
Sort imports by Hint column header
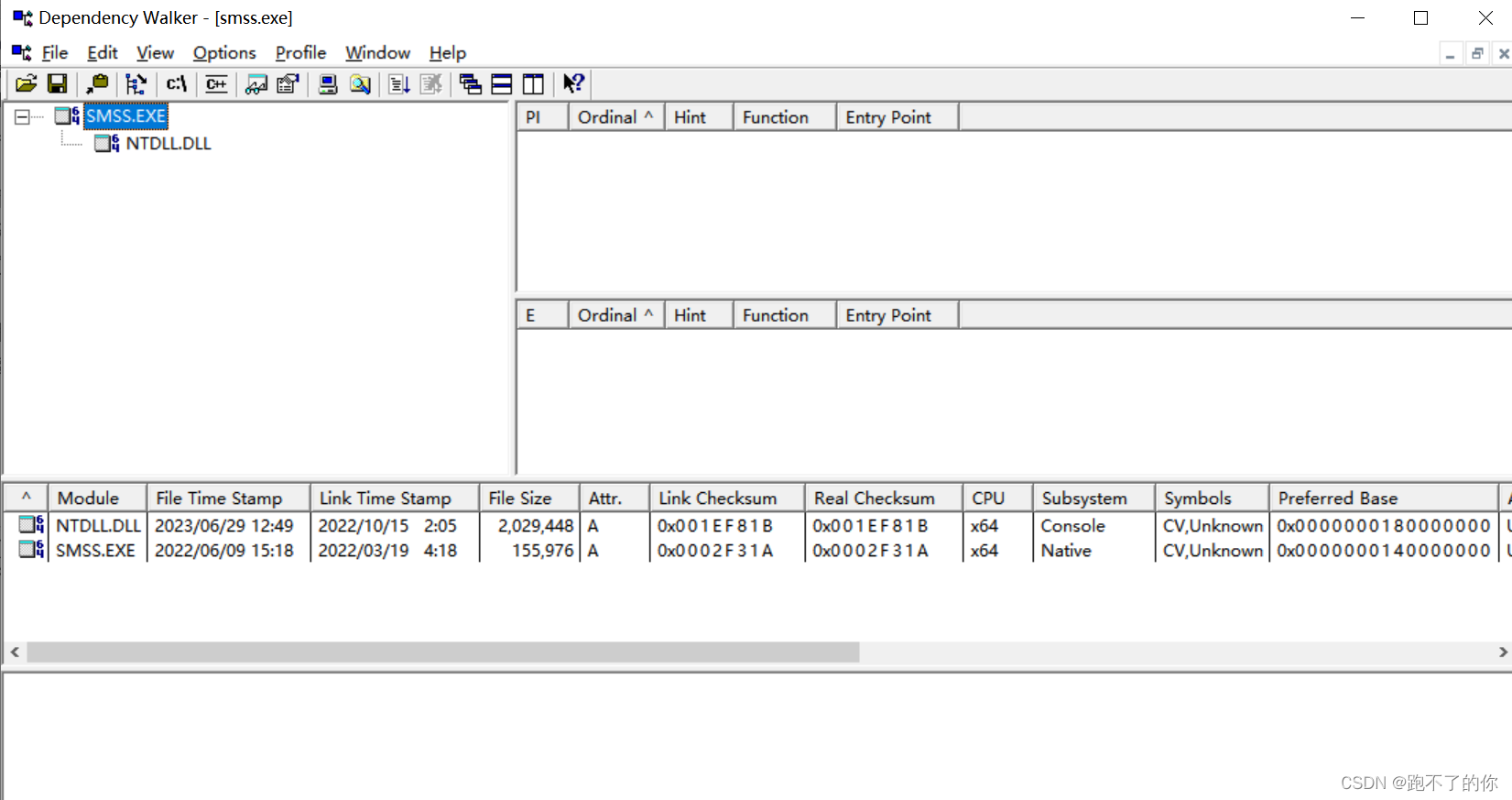point(698,117)
